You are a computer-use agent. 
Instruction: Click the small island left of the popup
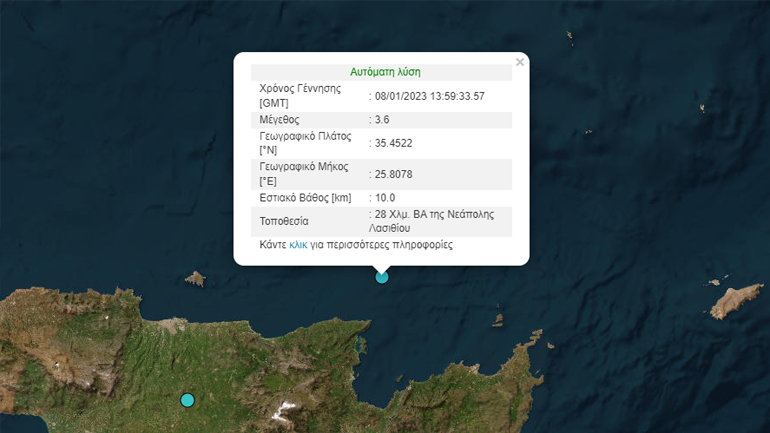(x=195, y=278)
